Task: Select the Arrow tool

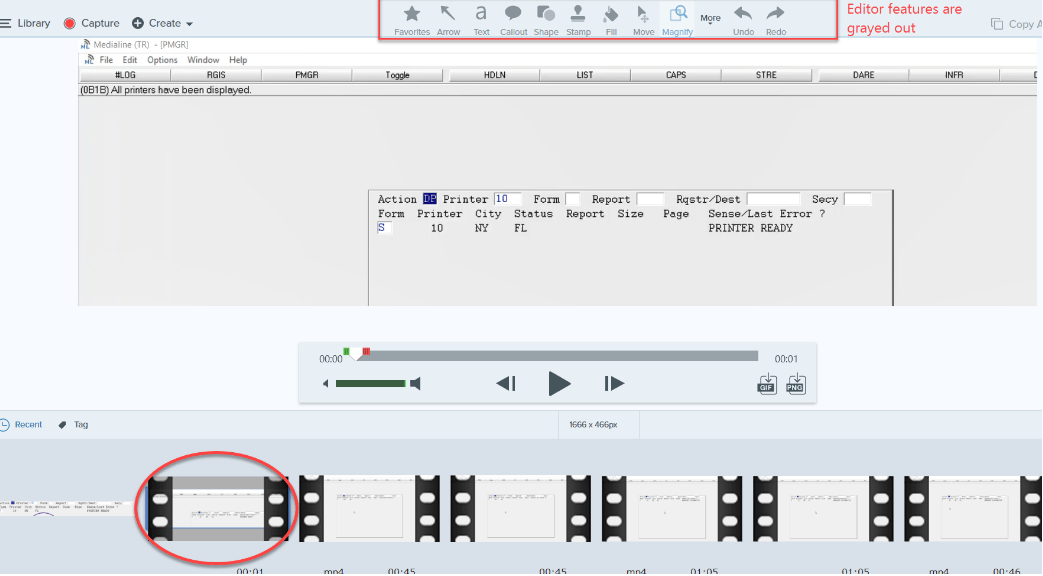Action: click(x=448, y=14)
